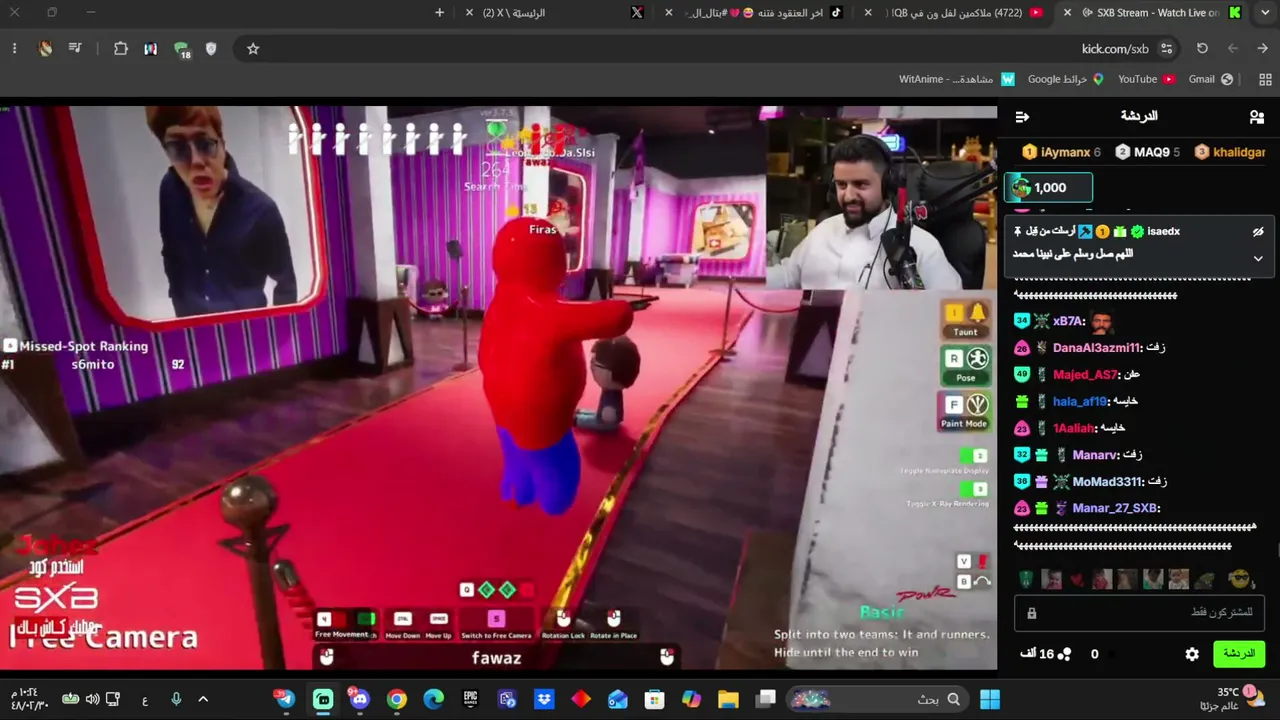Open the Chrome three-dot menu
Image resolution: width=1280 pixels, height=720 pixels.
pos(14,49)
